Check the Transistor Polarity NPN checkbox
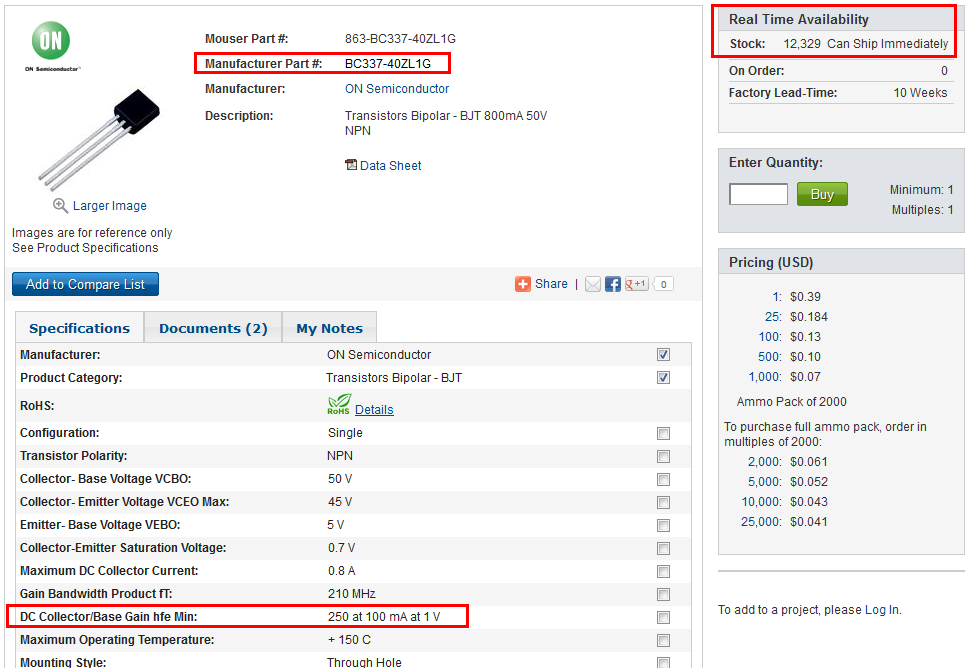 coord(663,456)
